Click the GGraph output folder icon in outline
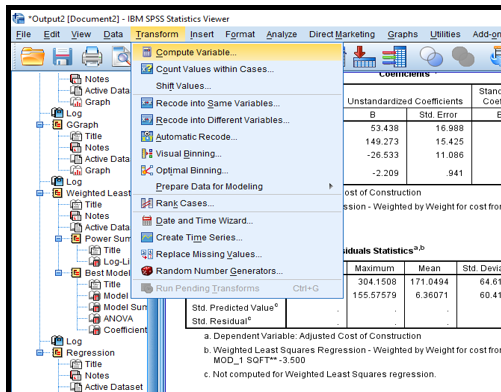501x392 pixels. pyautogui.click(x=57, y=125)
